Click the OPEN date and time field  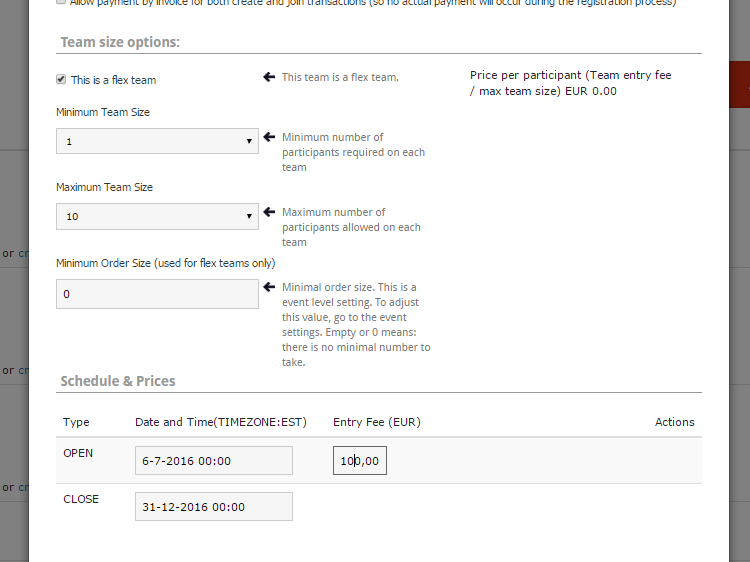coord(214,461)
